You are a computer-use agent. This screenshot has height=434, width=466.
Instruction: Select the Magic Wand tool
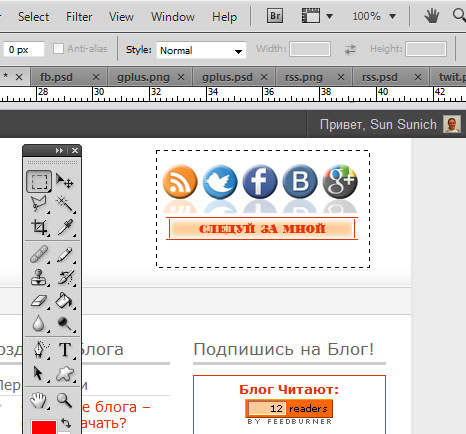point(65,204)
